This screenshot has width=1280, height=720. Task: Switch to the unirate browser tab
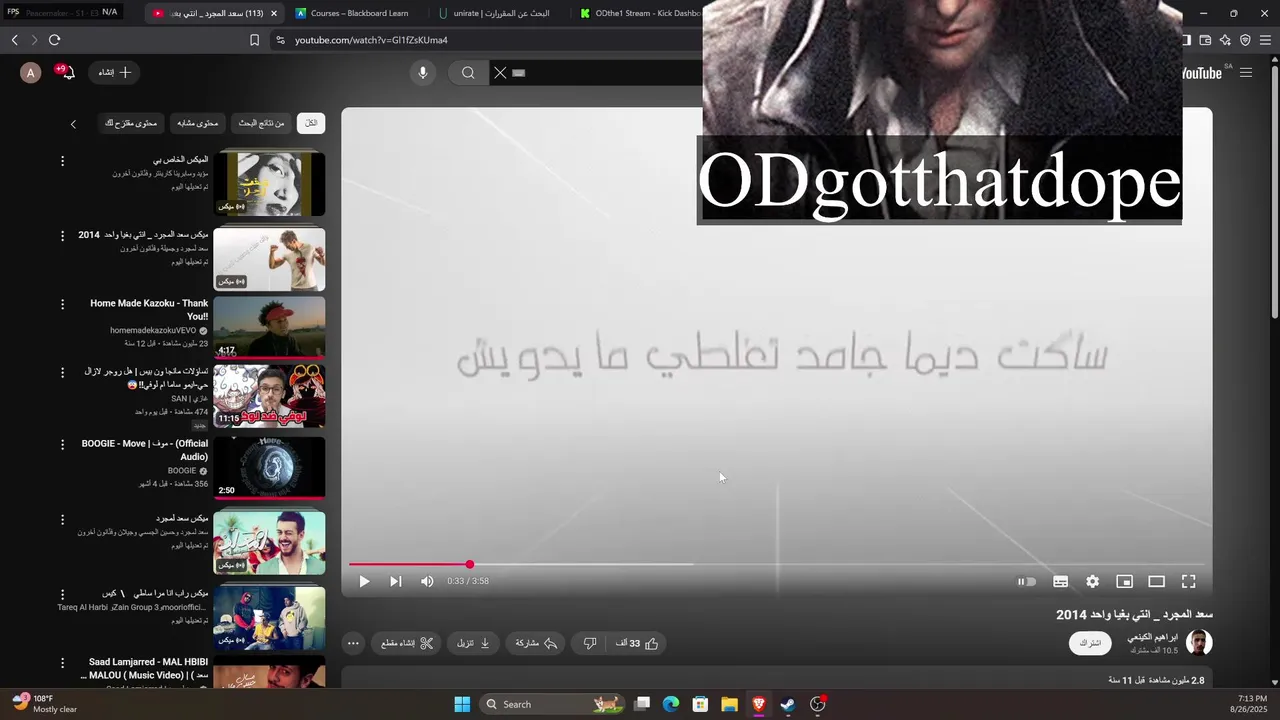click(x=500, y=13)
